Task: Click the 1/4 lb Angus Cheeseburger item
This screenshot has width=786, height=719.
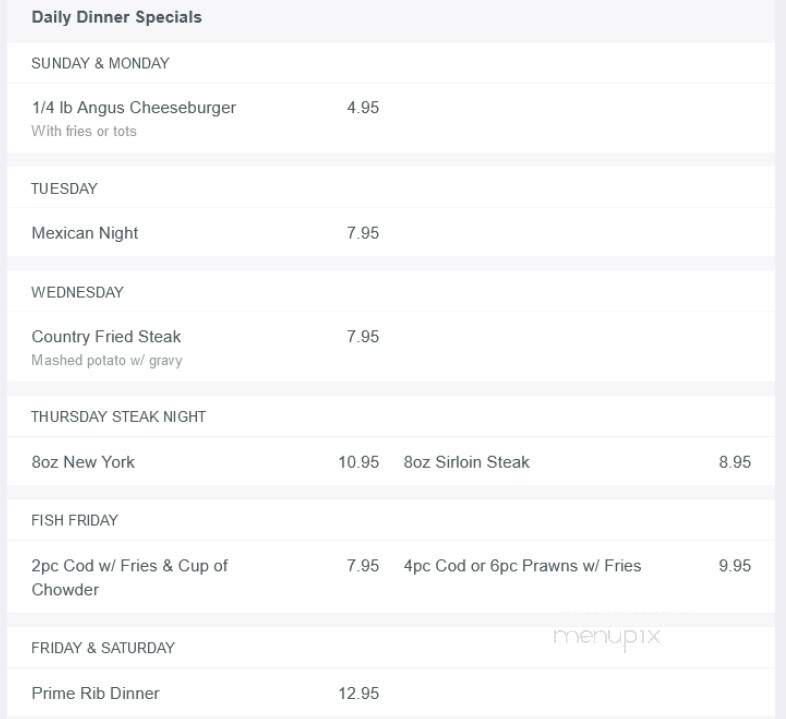Action: [134, 107]
